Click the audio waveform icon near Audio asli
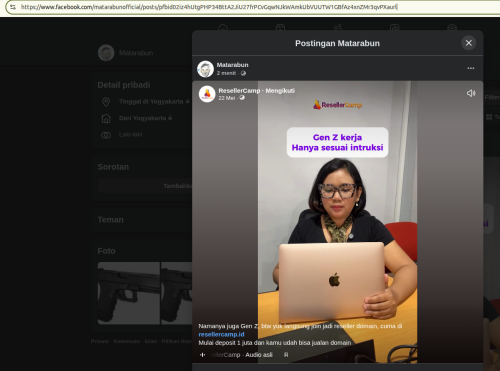Screen dimensions: 500x371 point(202,355)
